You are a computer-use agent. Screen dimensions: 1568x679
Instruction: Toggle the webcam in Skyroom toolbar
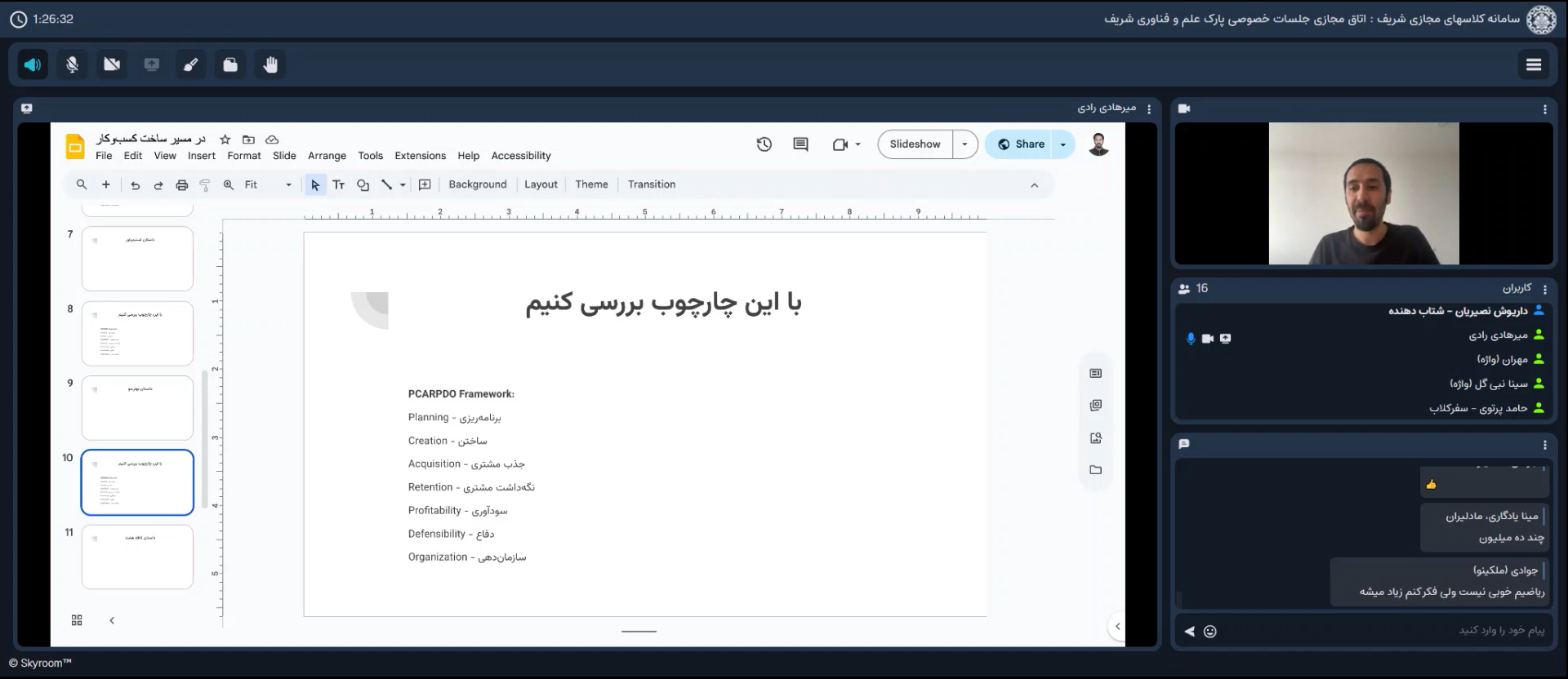(112, 64)
